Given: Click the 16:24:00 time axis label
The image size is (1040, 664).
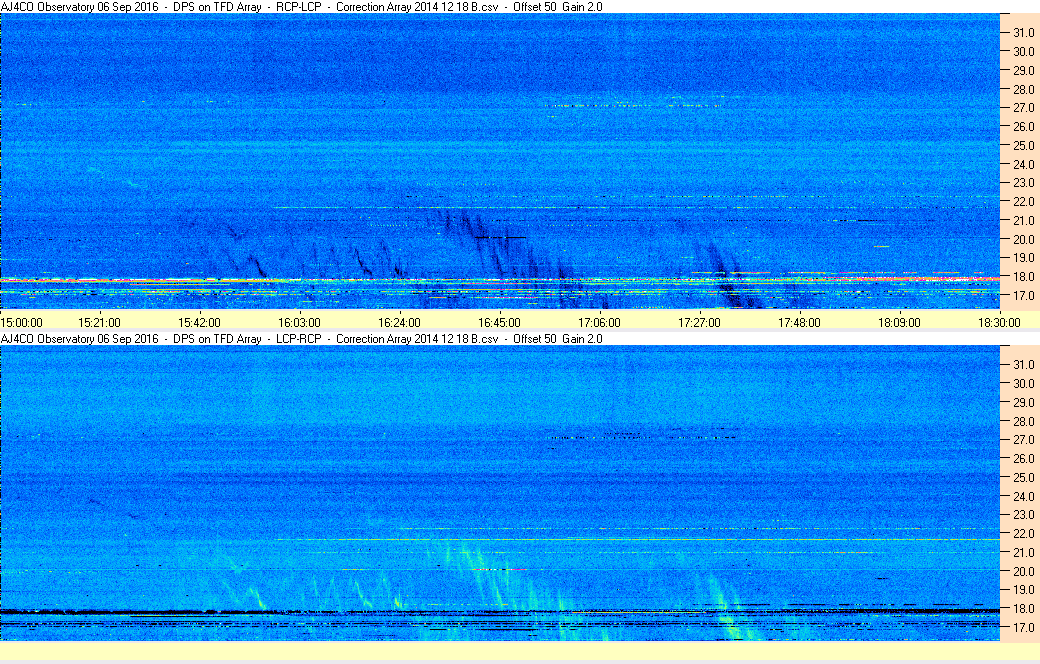Looking at the screenshot, I should [x=399, y=322].
